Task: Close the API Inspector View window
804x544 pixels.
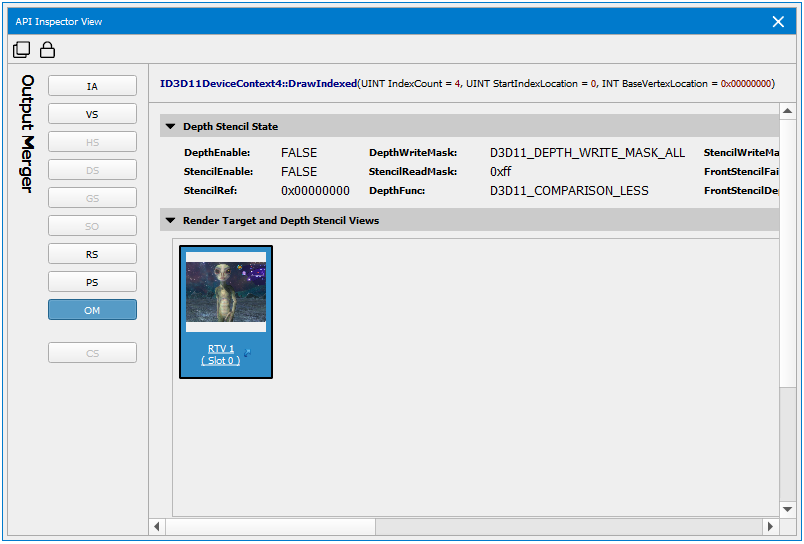Action: pyautogui.click(x=778, y=22)
